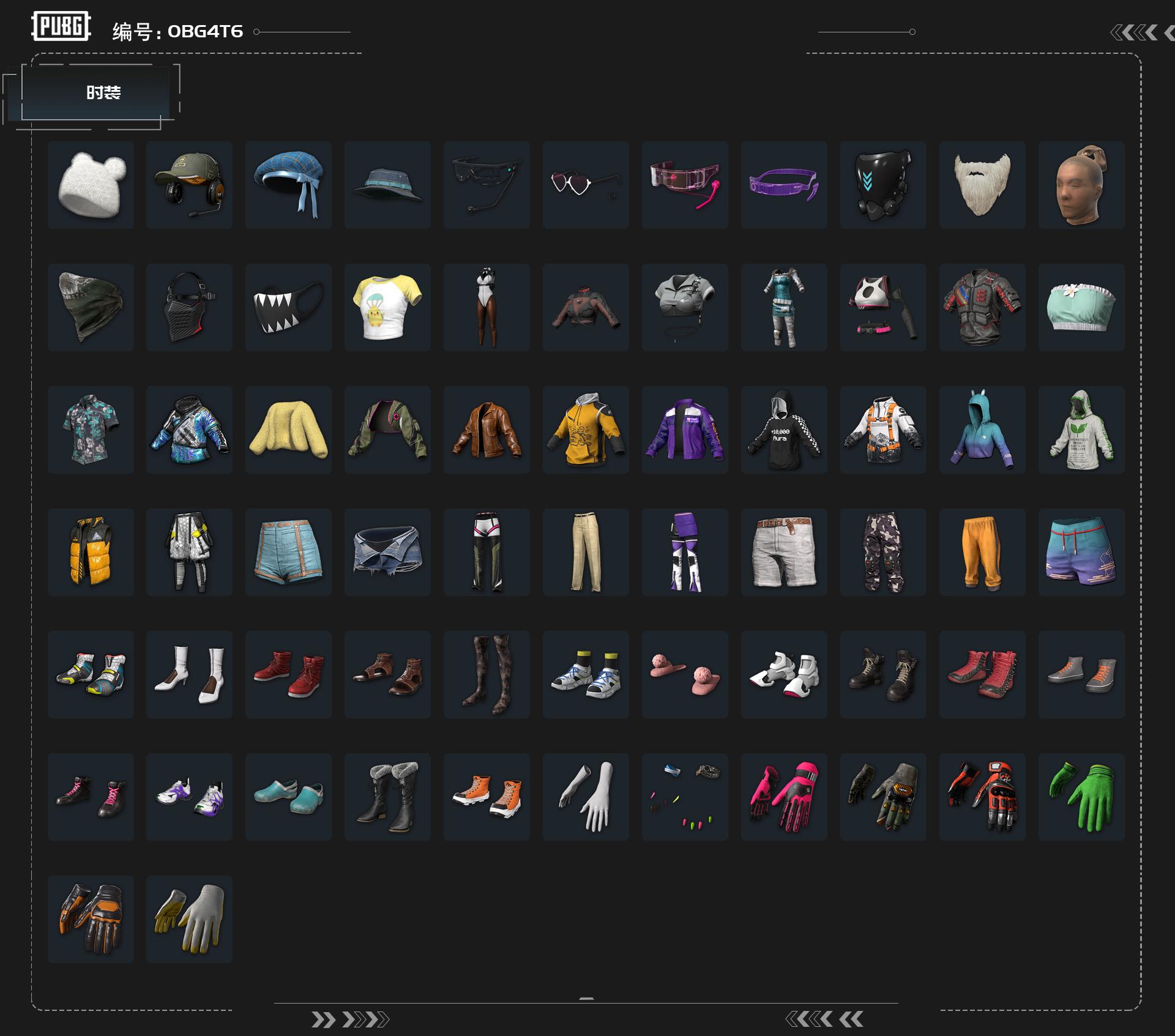Choose the black shark-teeth face mask
1175x1036 pixels.
point(288,307)
